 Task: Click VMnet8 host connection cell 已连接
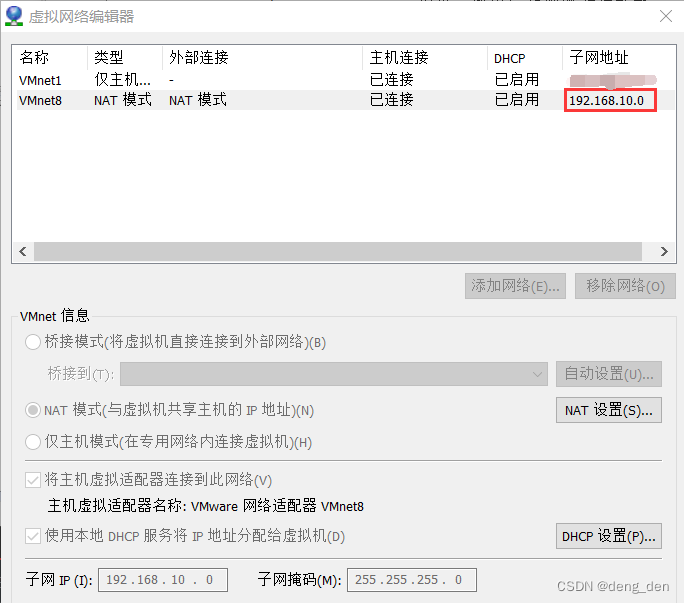[x=392, y=100]
